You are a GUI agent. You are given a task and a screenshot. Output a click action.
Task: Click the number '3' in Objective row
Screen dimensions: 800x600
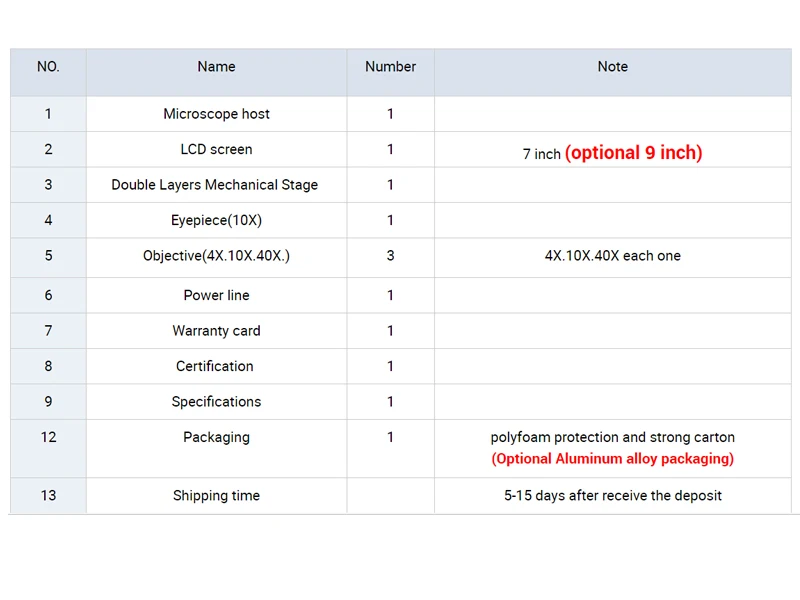[390, 256]
